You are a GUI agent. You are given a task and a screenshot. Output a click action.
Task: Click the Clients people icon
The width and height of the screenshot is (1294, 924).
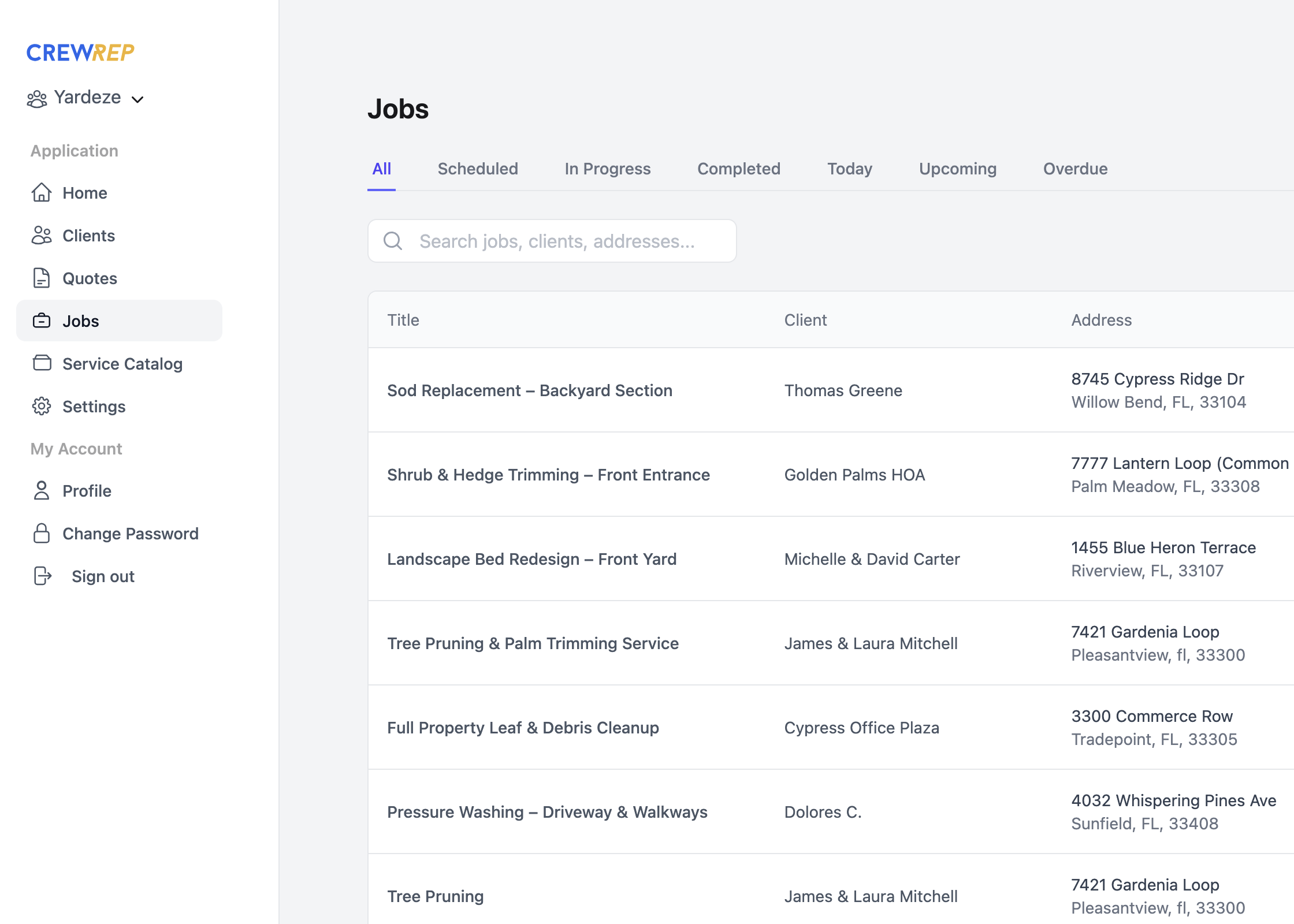coord(42,236)
